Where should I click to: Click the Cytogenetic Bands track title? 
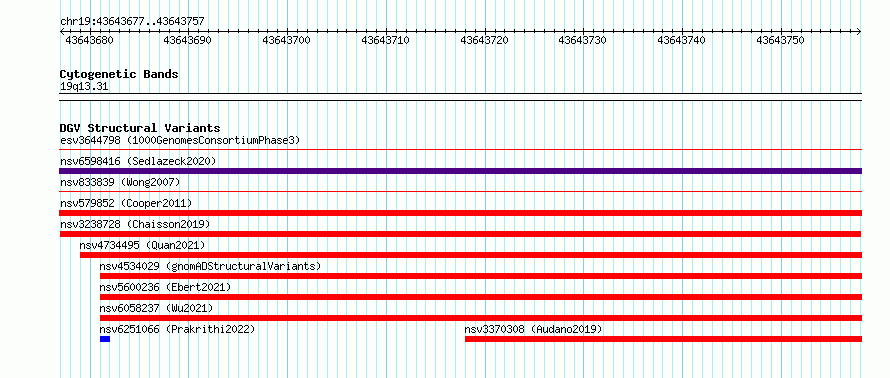click(119, 74)
